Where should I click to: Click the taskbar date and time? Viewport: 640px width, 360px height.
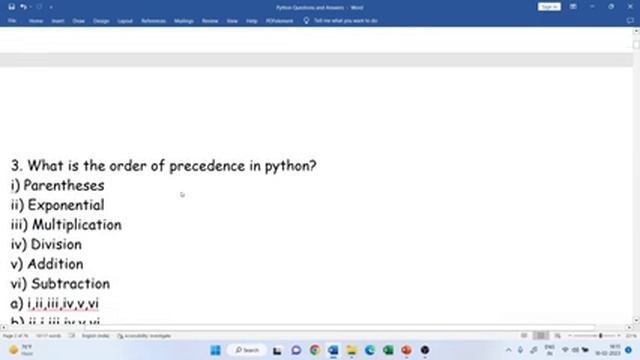(608, 350)
